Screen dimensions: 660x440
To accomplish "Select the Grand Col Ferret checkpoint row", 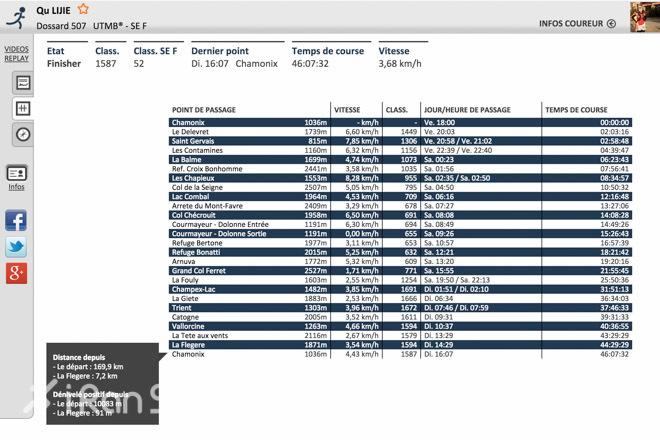I will (400, 271).
